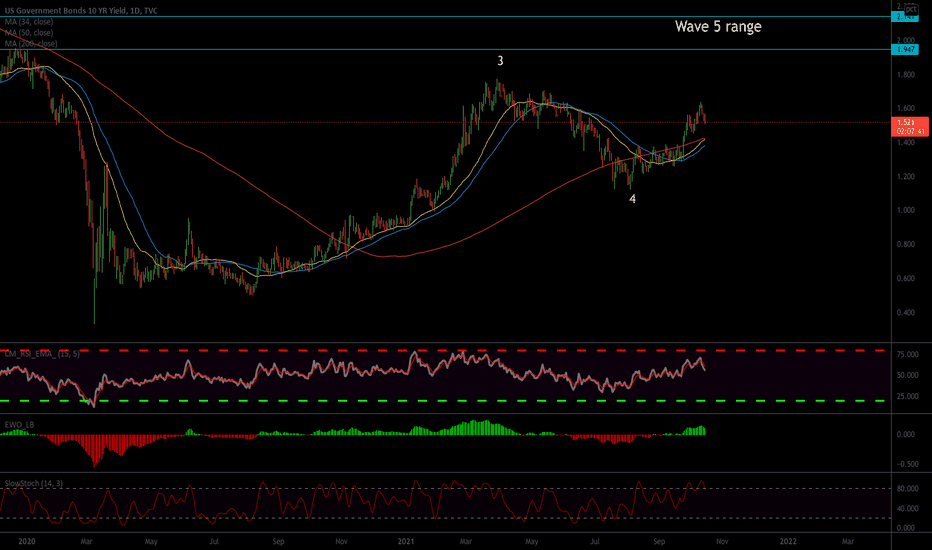The width and height of the screenshot is (932, 550).
Task: Click the 2020 label on time axis
Action: point(27,542)
